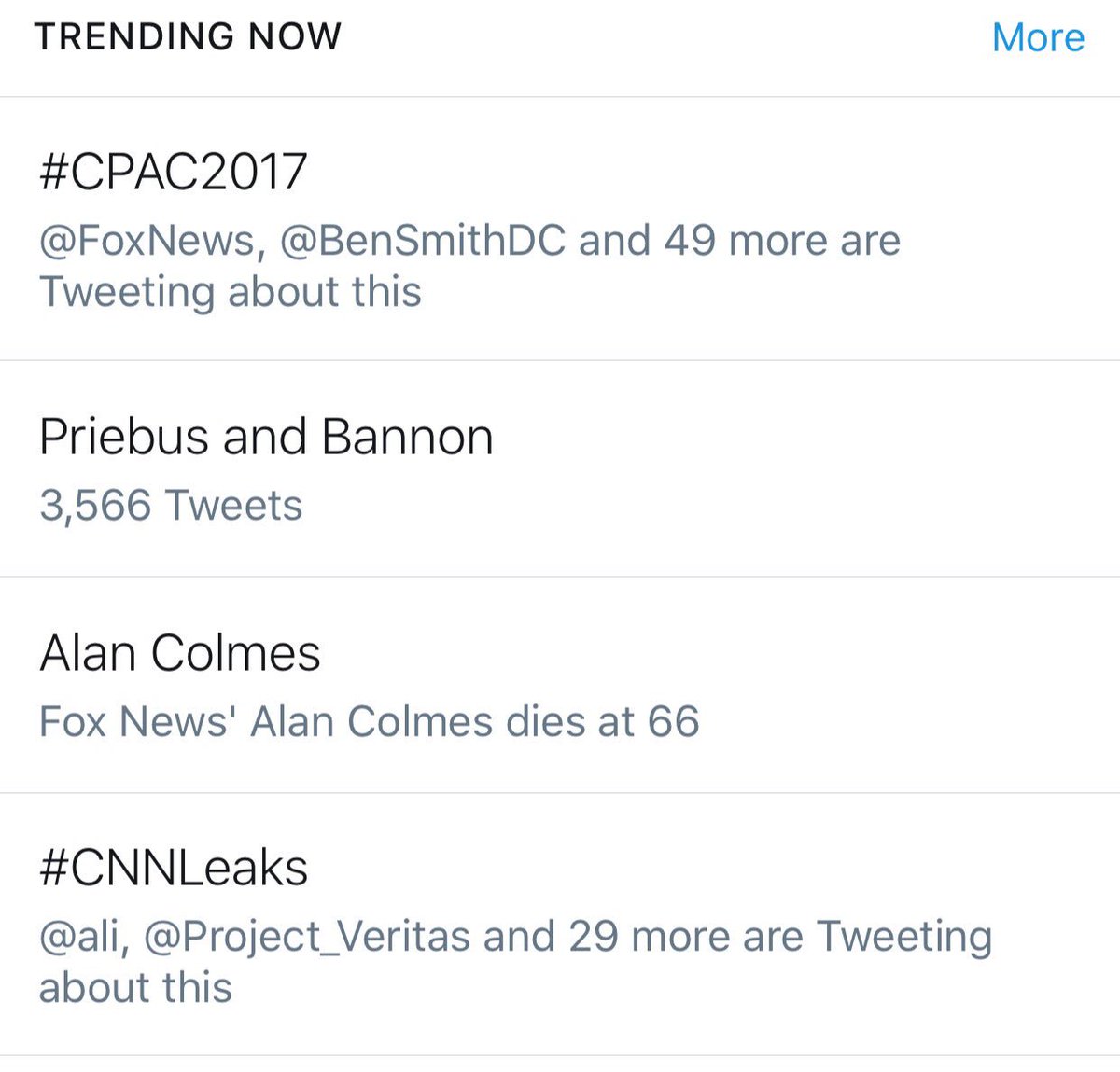Image resolution: width=1120 pixels, height=1072 pixels.
Task: Click the number 66 in Colmes description
Action: click(673, 722)
